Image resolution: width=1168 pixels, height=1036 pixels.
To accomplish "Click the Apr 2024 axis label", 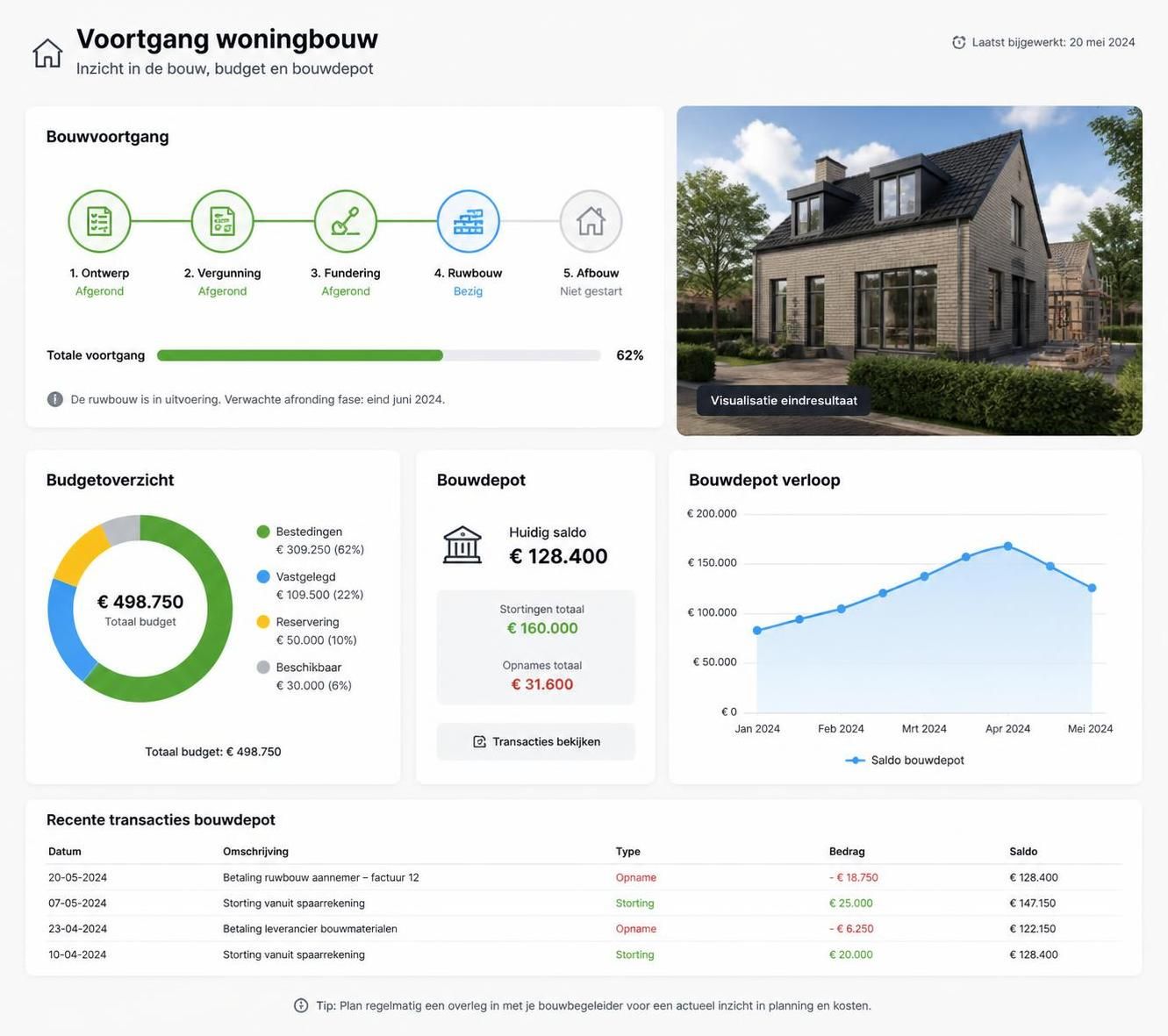I will pos(1007,728).
